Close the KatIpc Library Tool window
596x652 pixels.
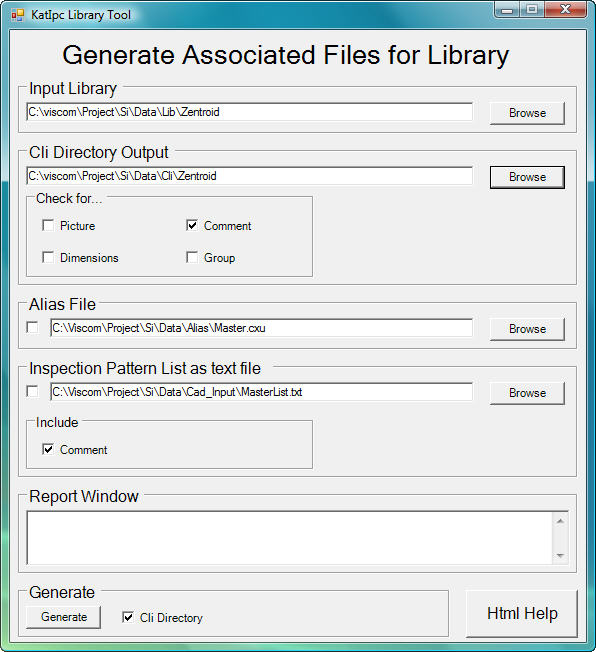point(565,10)
